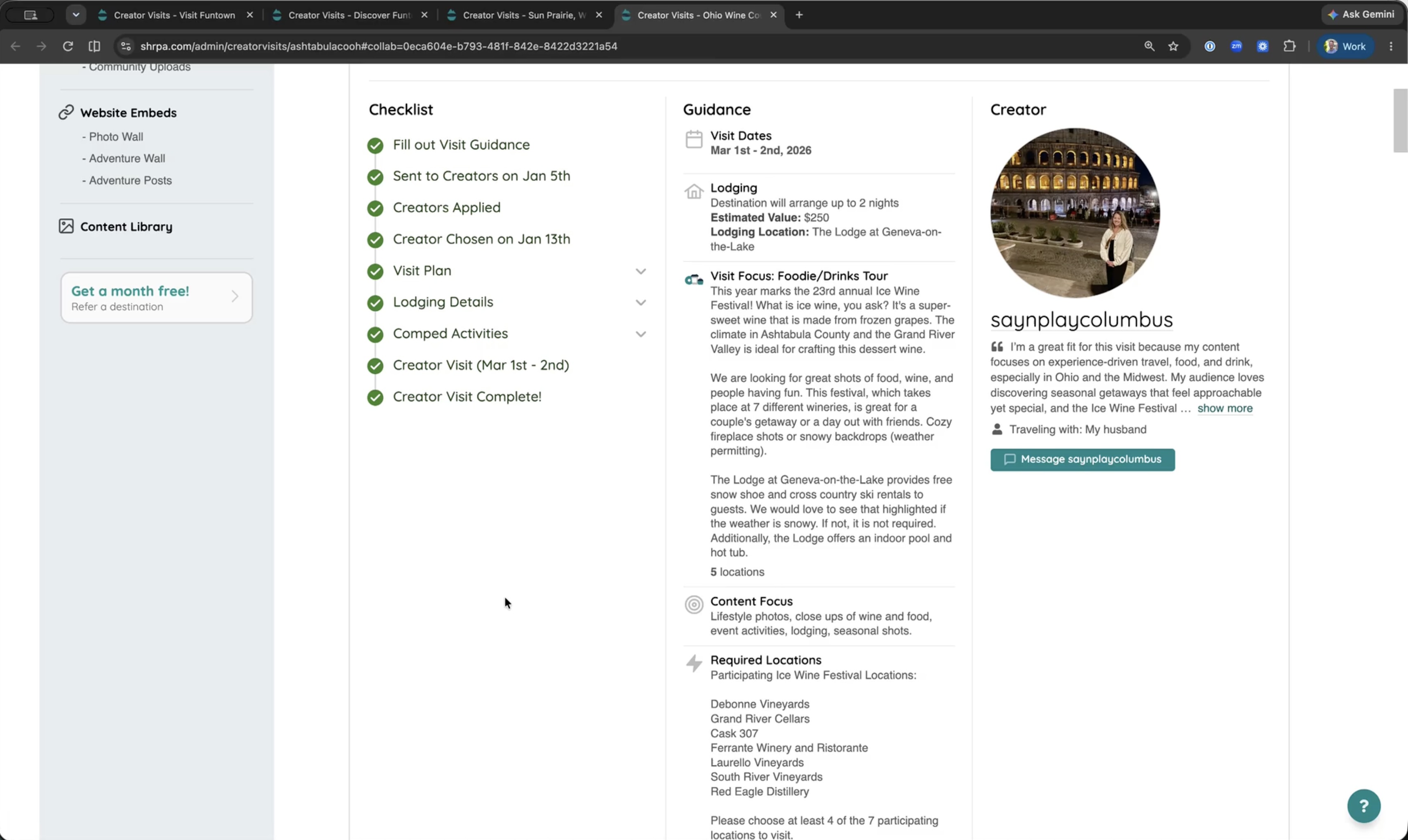
Task: Click the Zoom extension icon
Action: 1236,47
